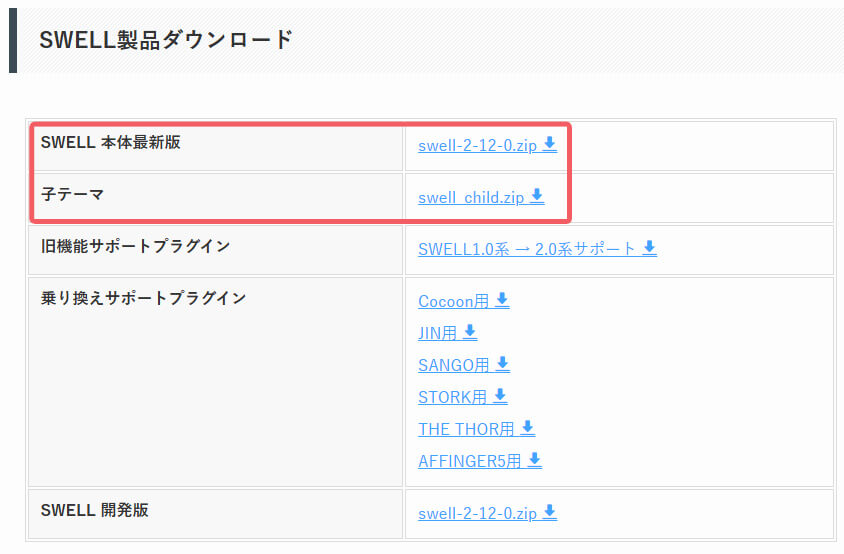The image size is (844, 554).
Task: Download the AFFINGER5用 plugin link
Action: tap(469, 461)
